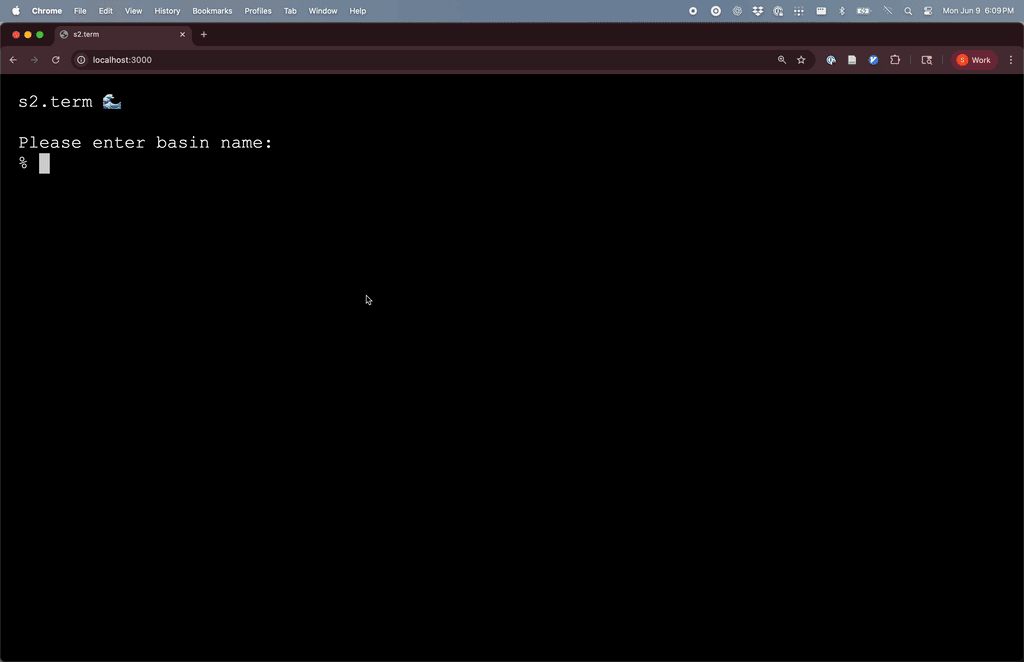Image resolution: width=1024 pixels, height=662 pixels.
Task: Open the Bookmarks menu
Action: coord(212,11)
